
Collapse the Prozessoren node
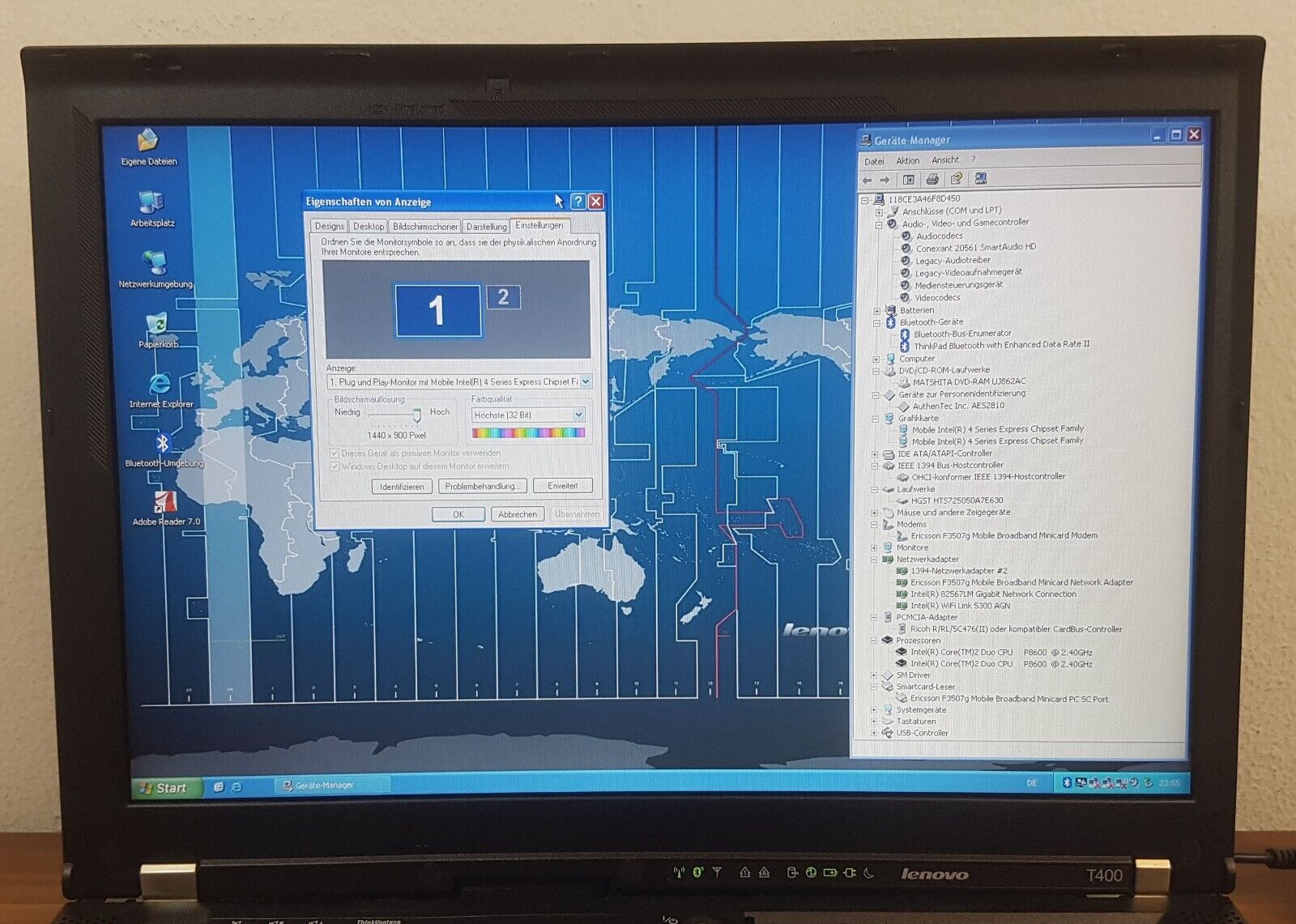(x=874, y=641)
